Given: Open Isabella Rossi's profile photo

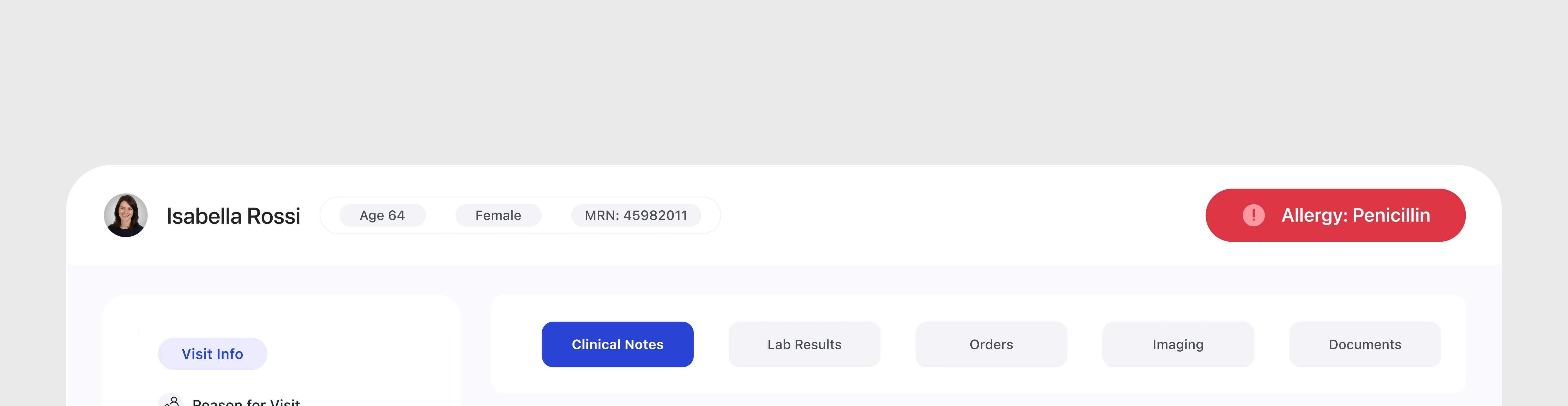Looking at the screenshot, I should [x=126, y=215].
